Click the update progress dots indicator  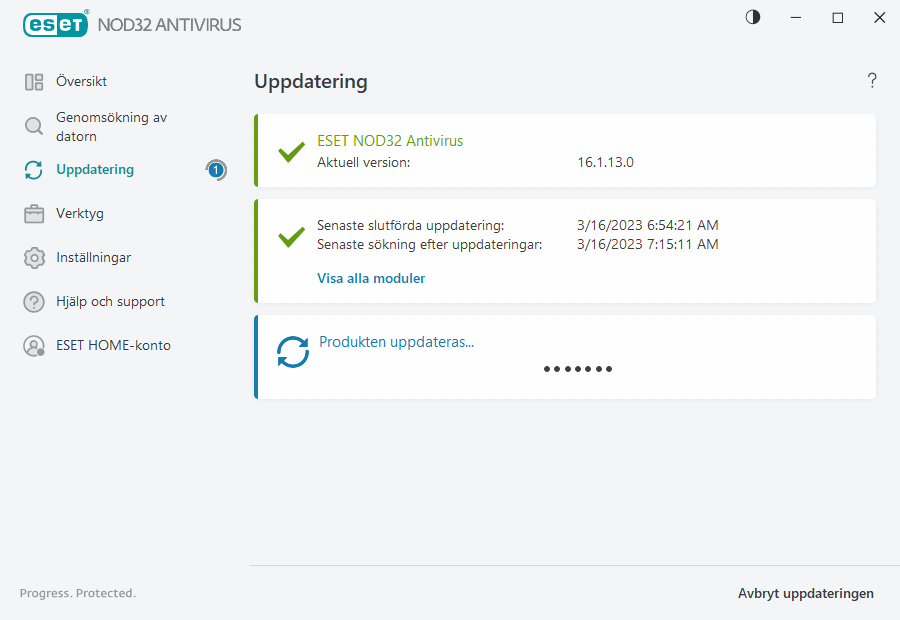[x=578, y=369]
